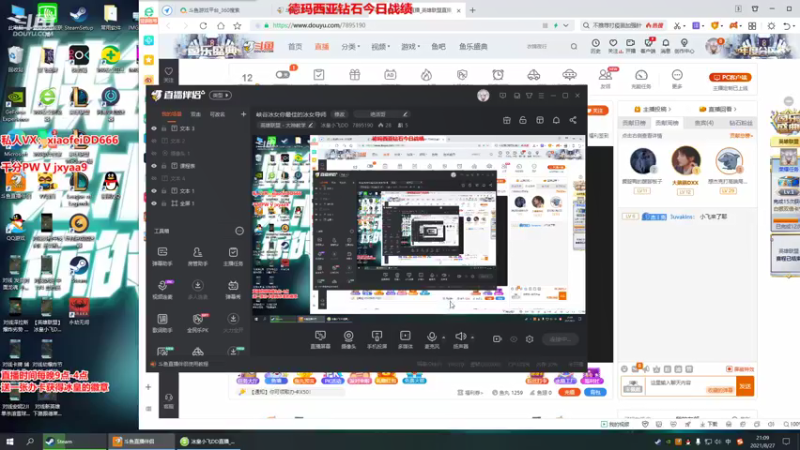Open streaming settings gear icon
Image resolution: width=800 pixels, height=450 pixels.
[530, 339]
